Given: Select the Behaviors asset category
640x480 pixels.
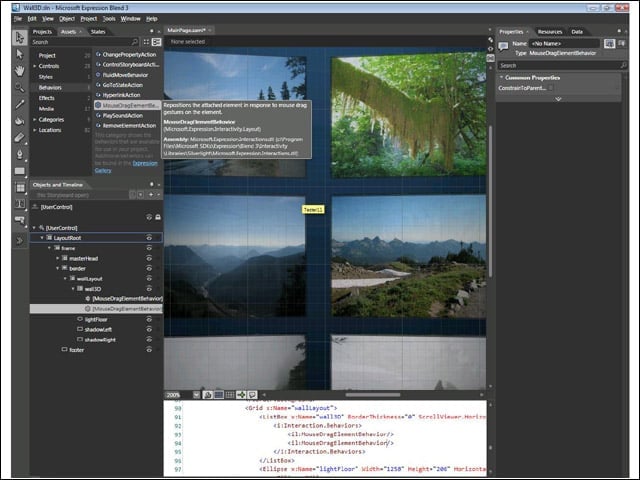Looking at the screenshot, I should (x=50, y=87).
